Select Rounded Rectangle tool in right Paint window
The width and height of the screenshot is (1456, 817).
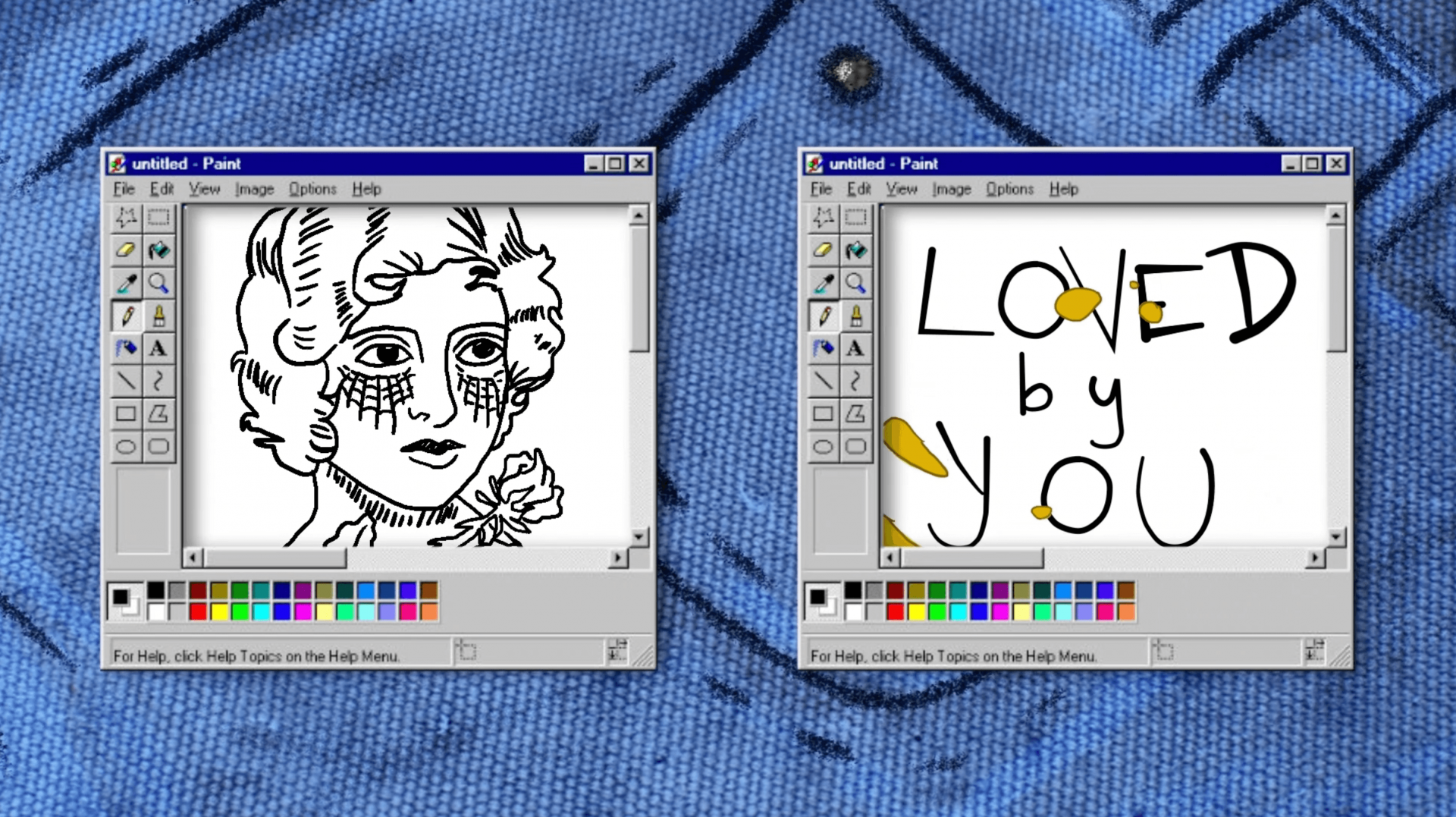coord(856,447)
